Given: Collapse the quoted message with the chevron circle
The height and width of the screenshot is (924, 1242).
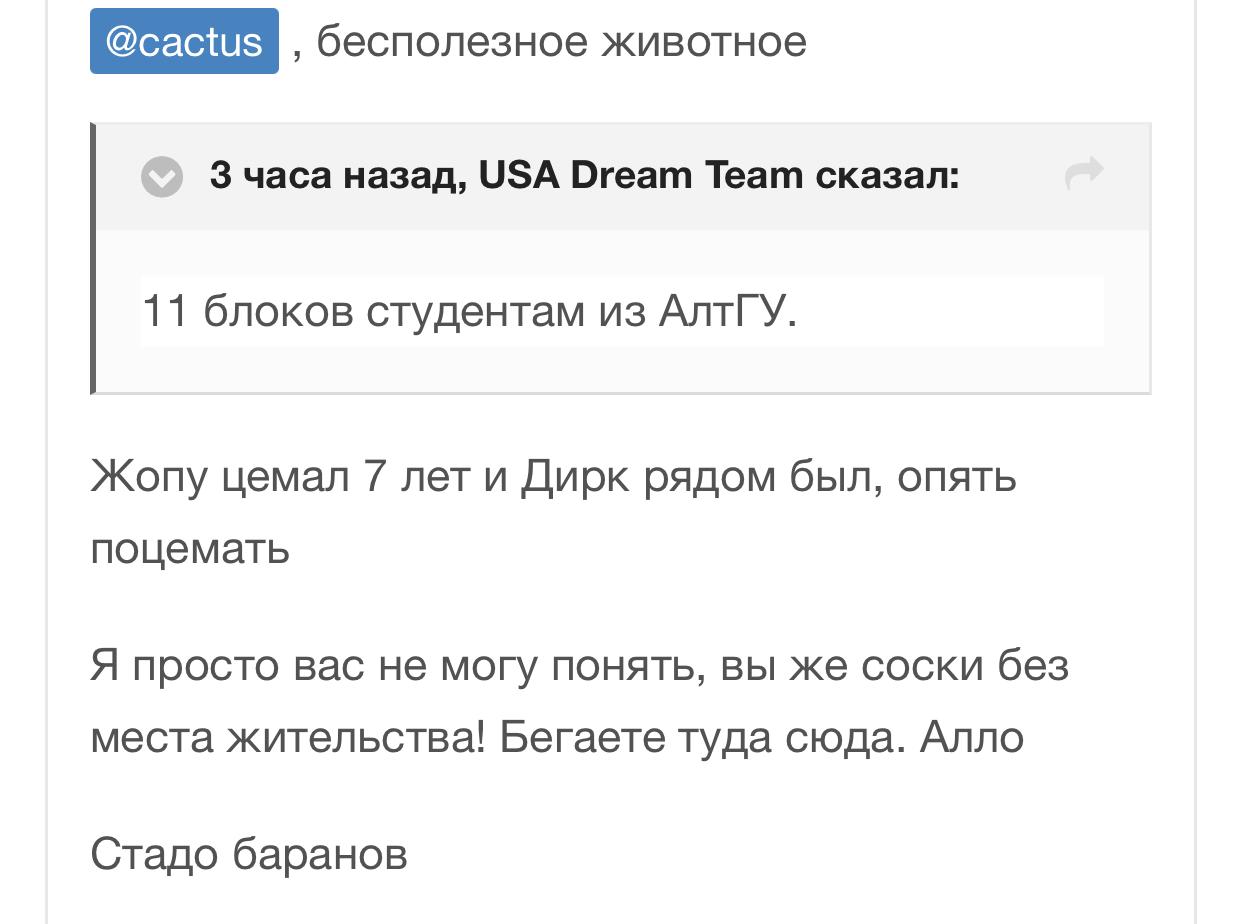Looking at the screenshot, I should pyautogui.click(x=162, y=177).
